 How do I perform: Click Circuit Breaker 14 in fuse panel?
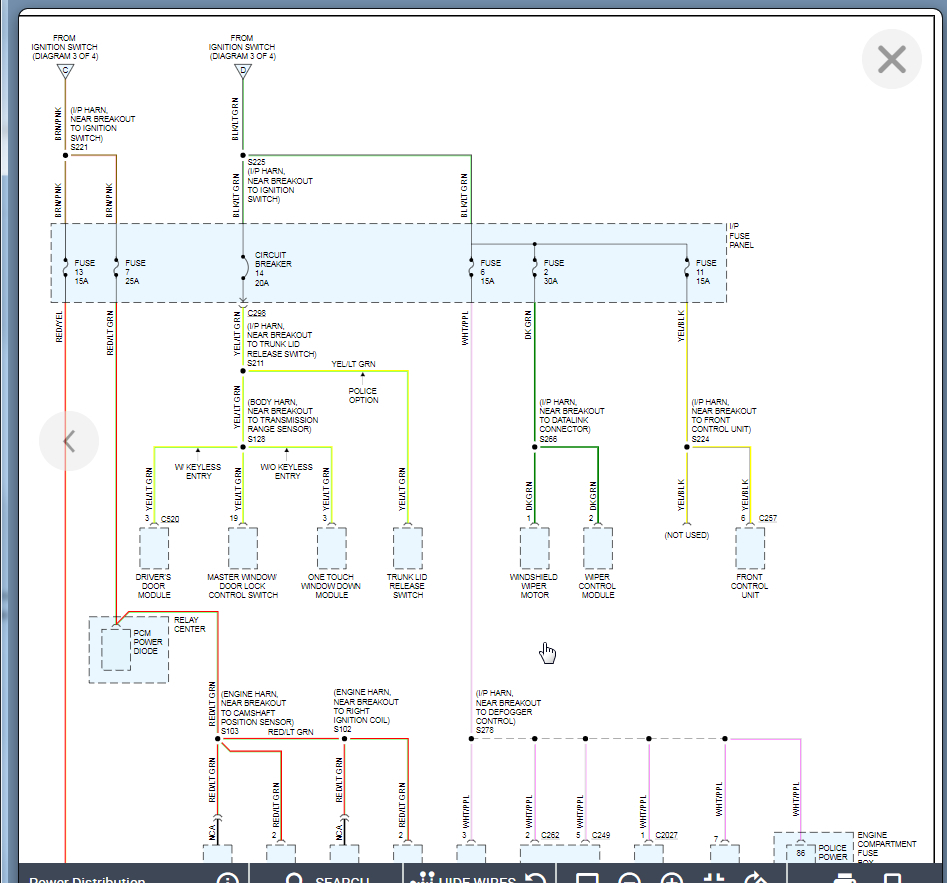tap(243, 268)
